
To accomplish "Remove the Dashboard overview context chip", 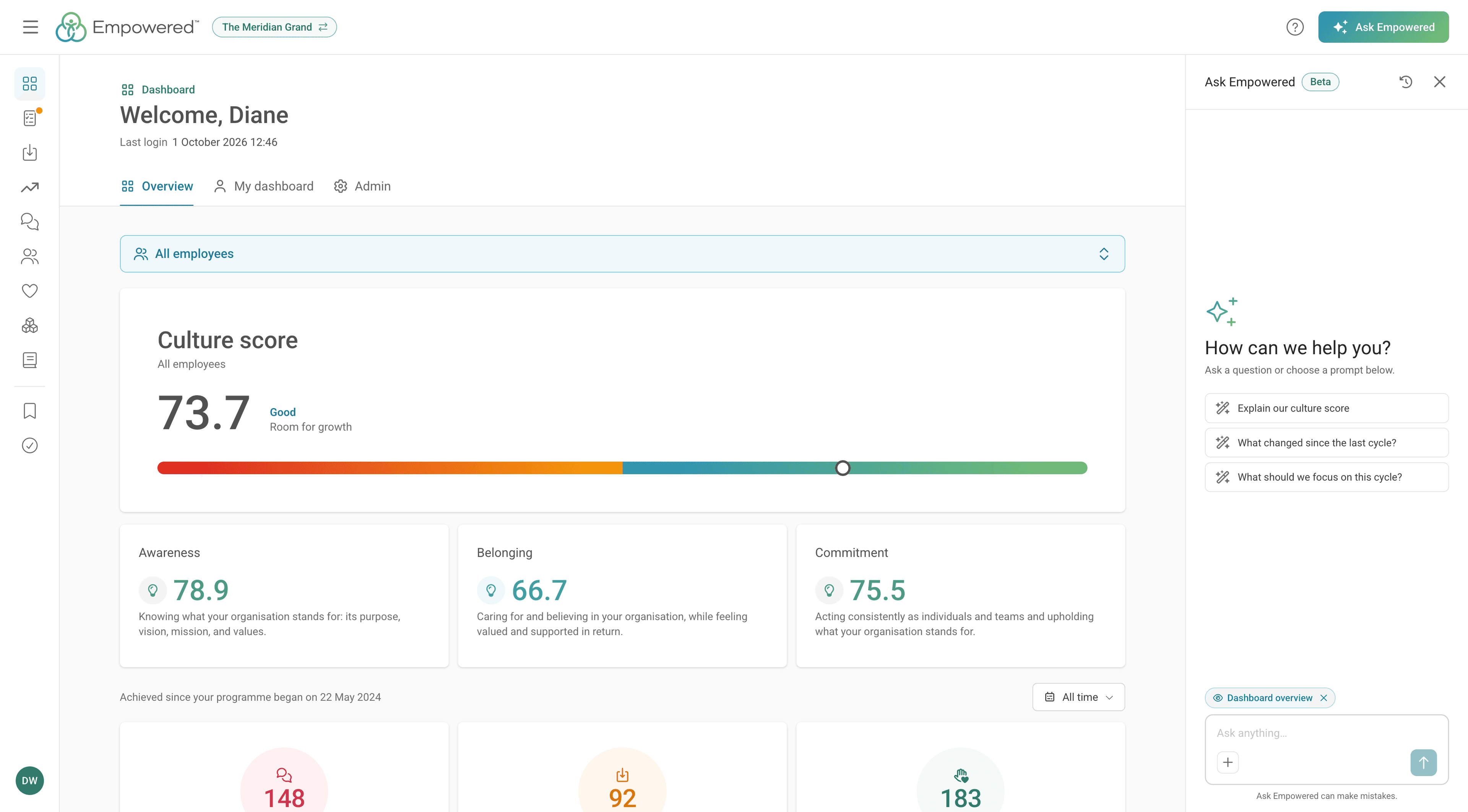I will tap(1323, 698).
